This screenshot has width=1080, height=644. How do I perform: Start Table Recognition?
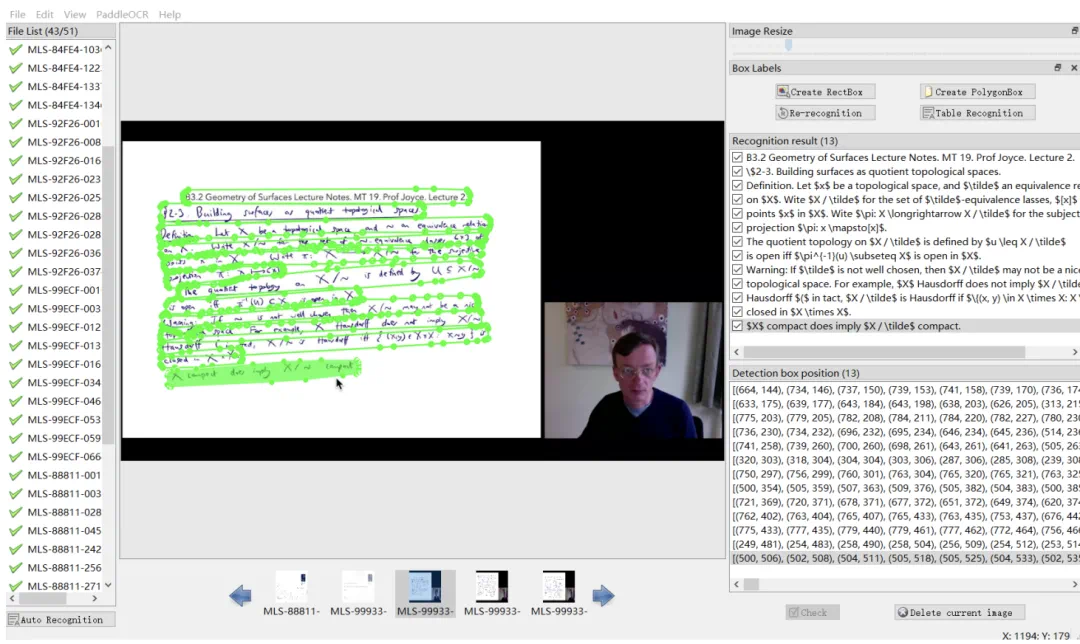click(977, 113)
